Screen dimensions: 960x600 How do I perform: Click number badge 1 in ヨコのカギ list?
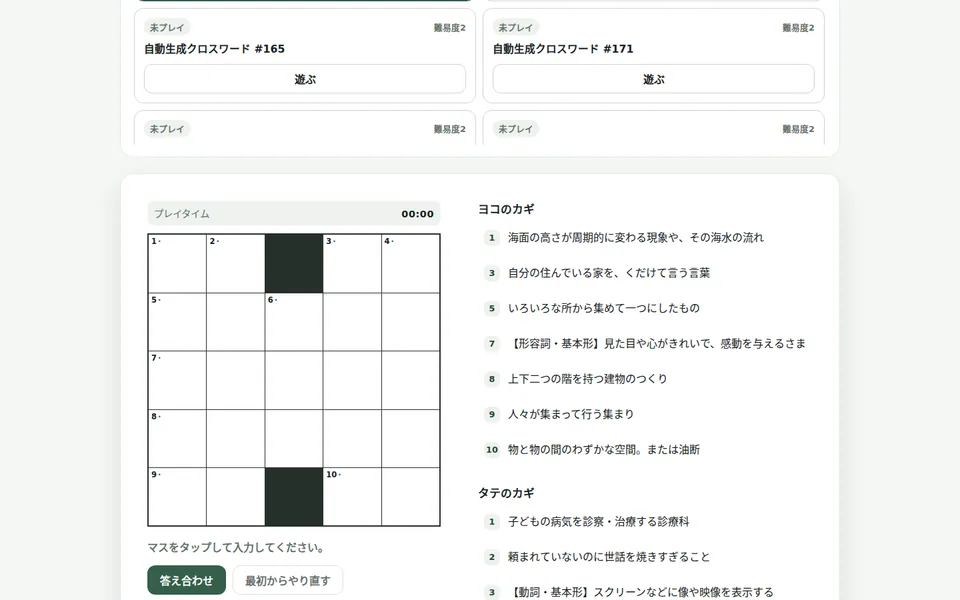(x=492, y=238)
